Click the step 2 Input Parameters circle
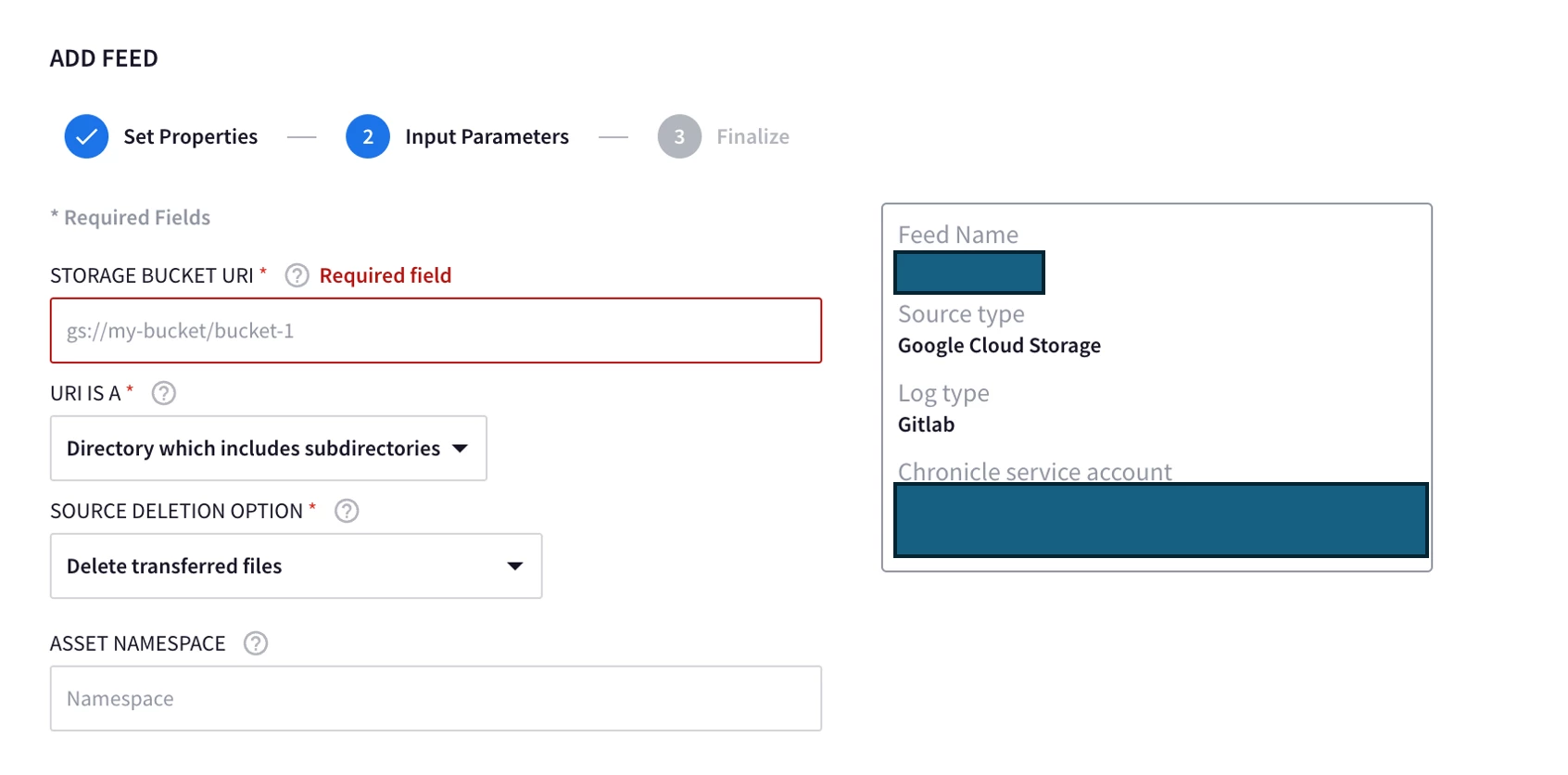Image resolution: width=1568 pixels, height=775 pixels. 368,136
